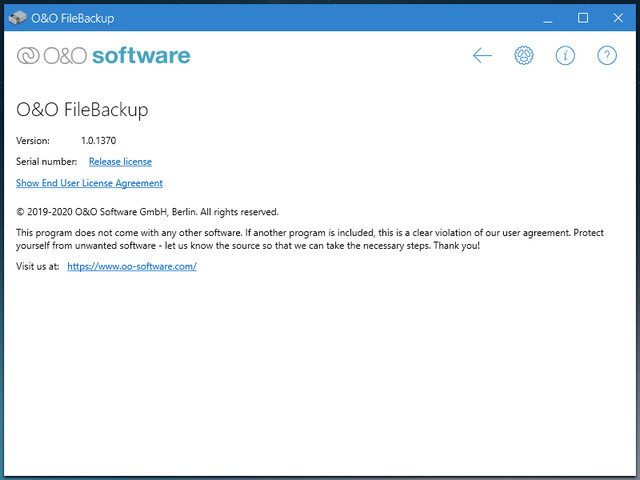The height and width of the screenshot is (480, 640).
Task: Click the 'Serial number:' label
Action: pyautogui.click(x=46, y=161)
